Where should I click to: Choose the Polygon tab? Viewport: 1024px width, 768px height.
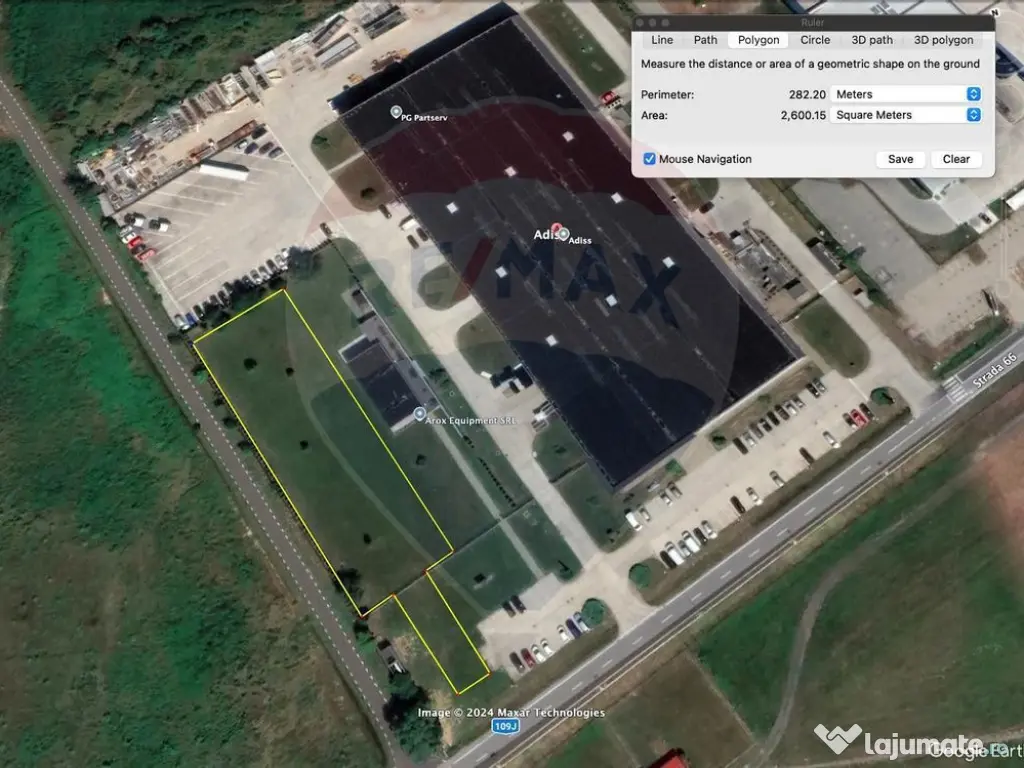pyautogui.click(x=758, y=40)
